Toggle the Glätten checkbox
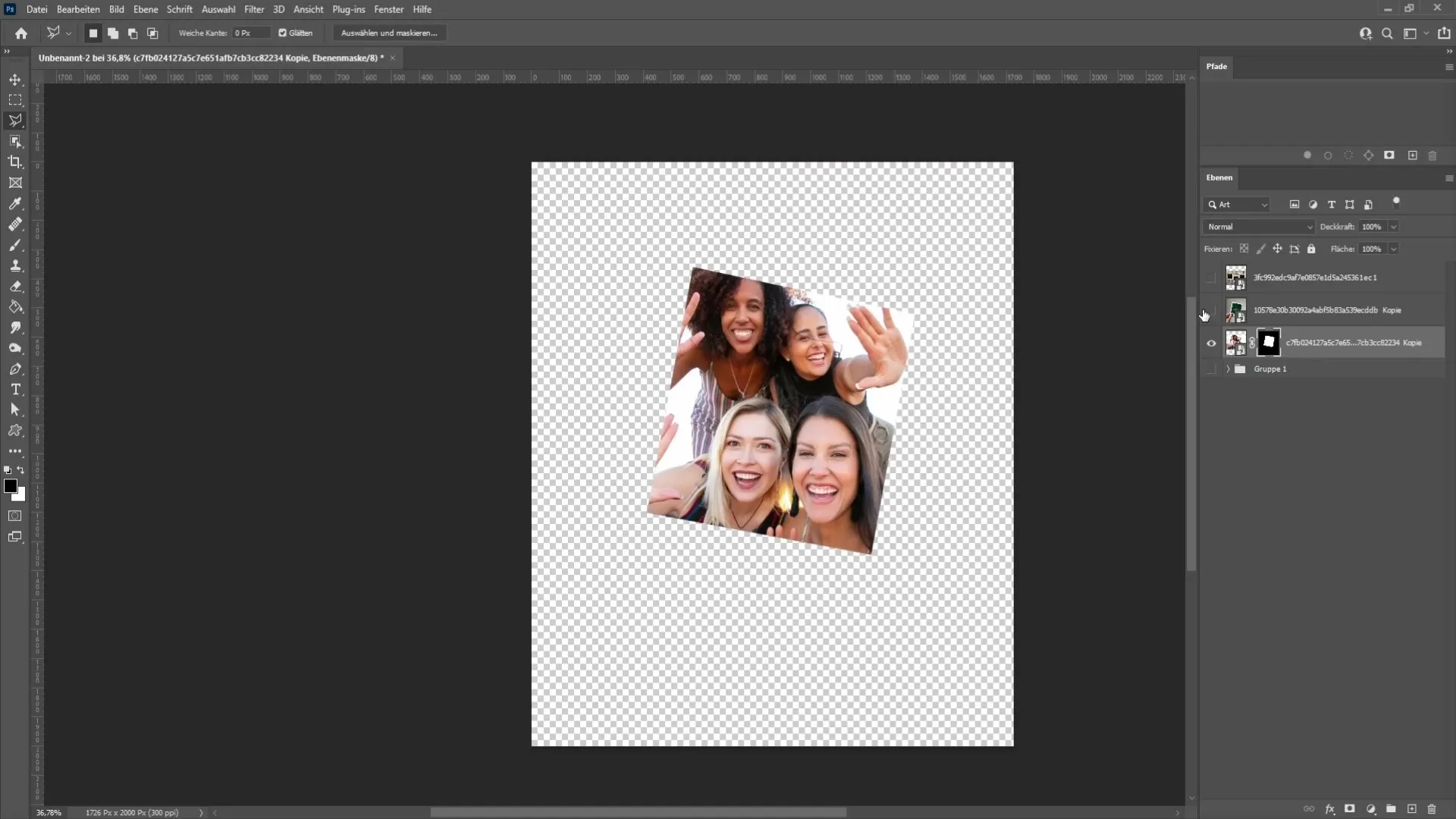The image size is (1456, 819). coord(283,33)
